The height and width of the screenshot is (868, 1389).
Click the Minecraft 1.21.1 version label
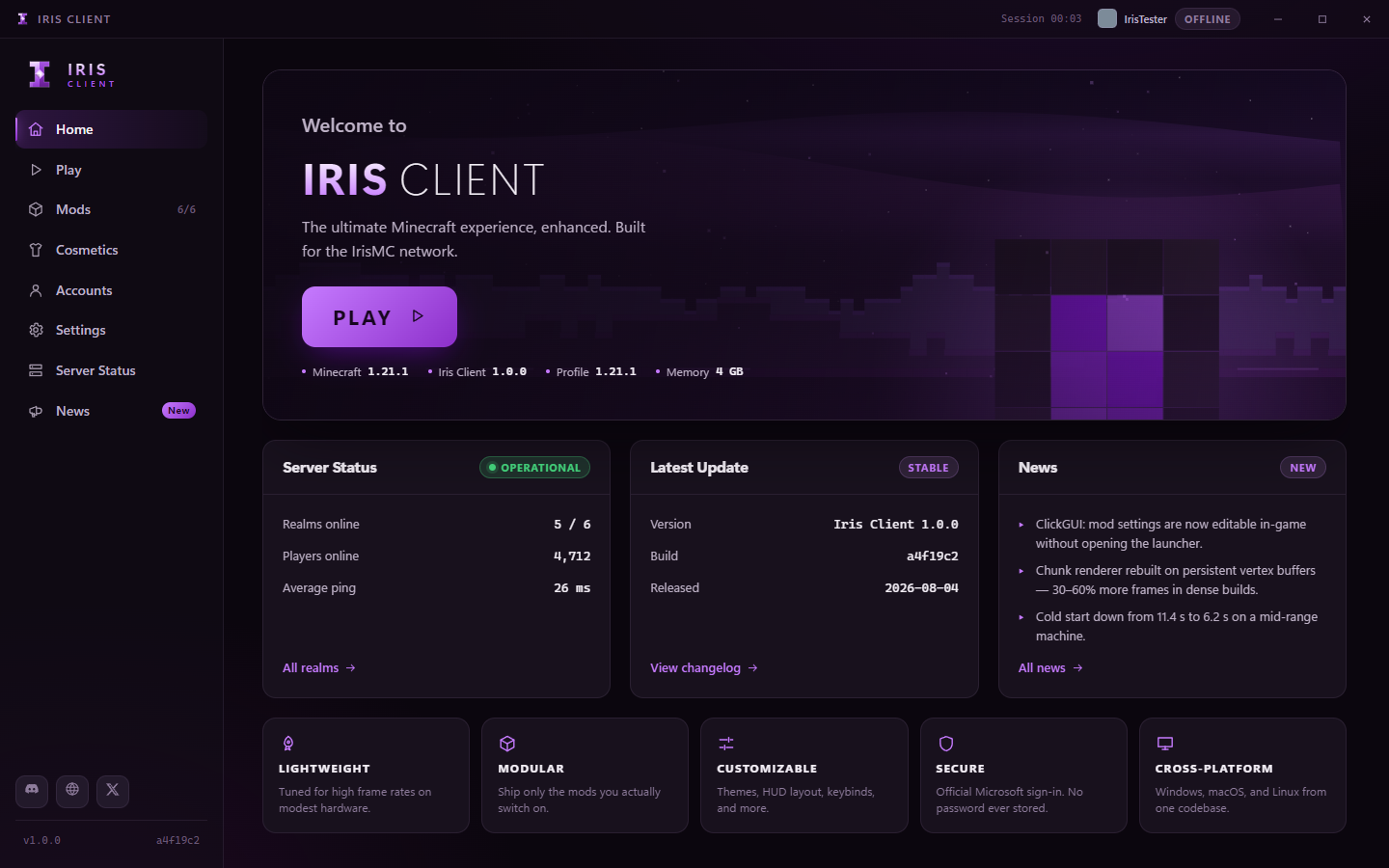(355, 371)
